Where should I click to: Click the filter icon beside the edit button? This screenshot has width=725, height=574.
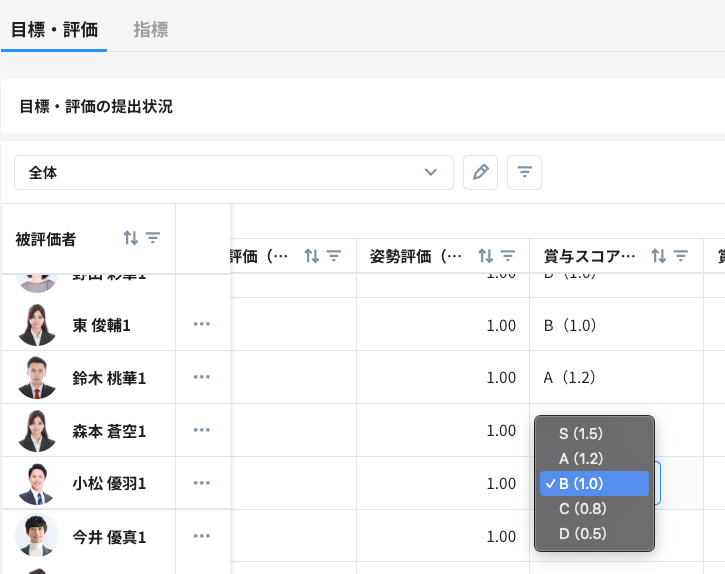pyautogui.click(x=524, y=172)
